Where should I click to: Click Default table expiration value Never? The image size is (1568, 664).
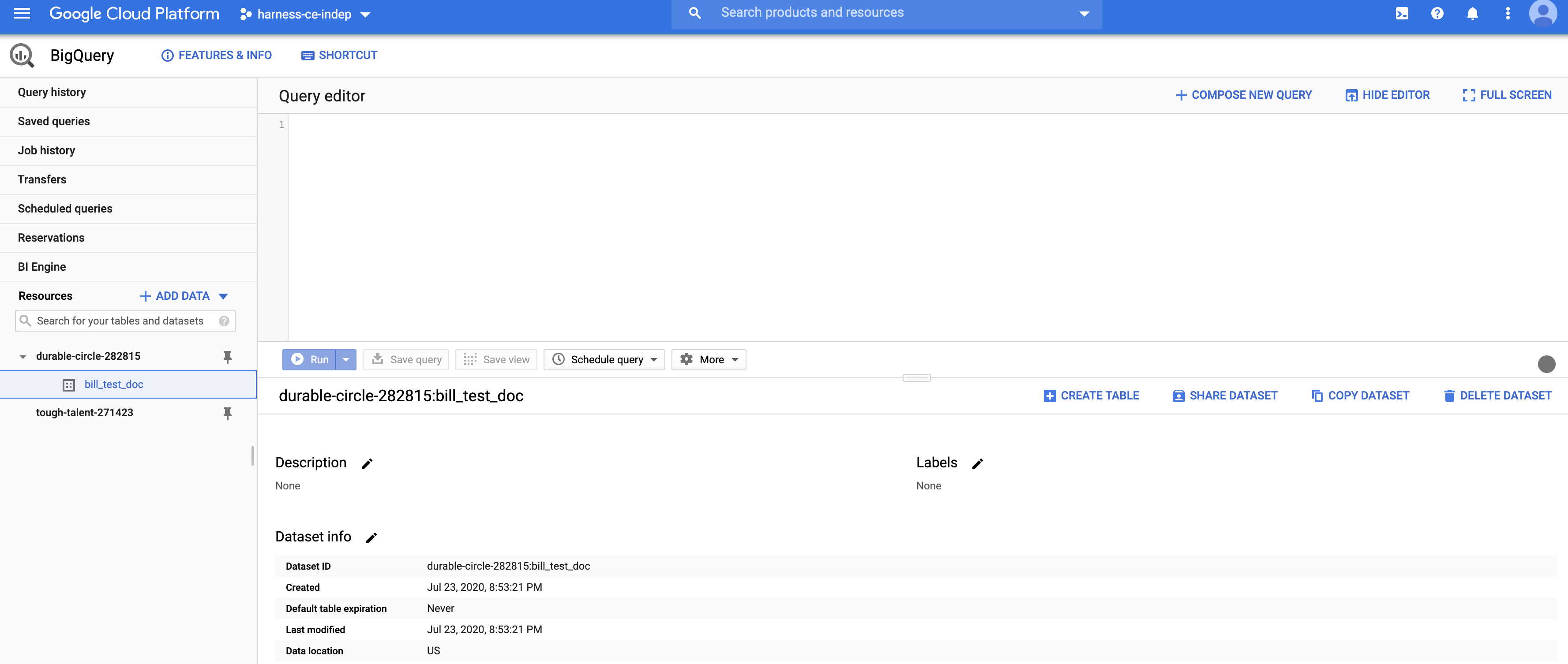coord(441,608)
